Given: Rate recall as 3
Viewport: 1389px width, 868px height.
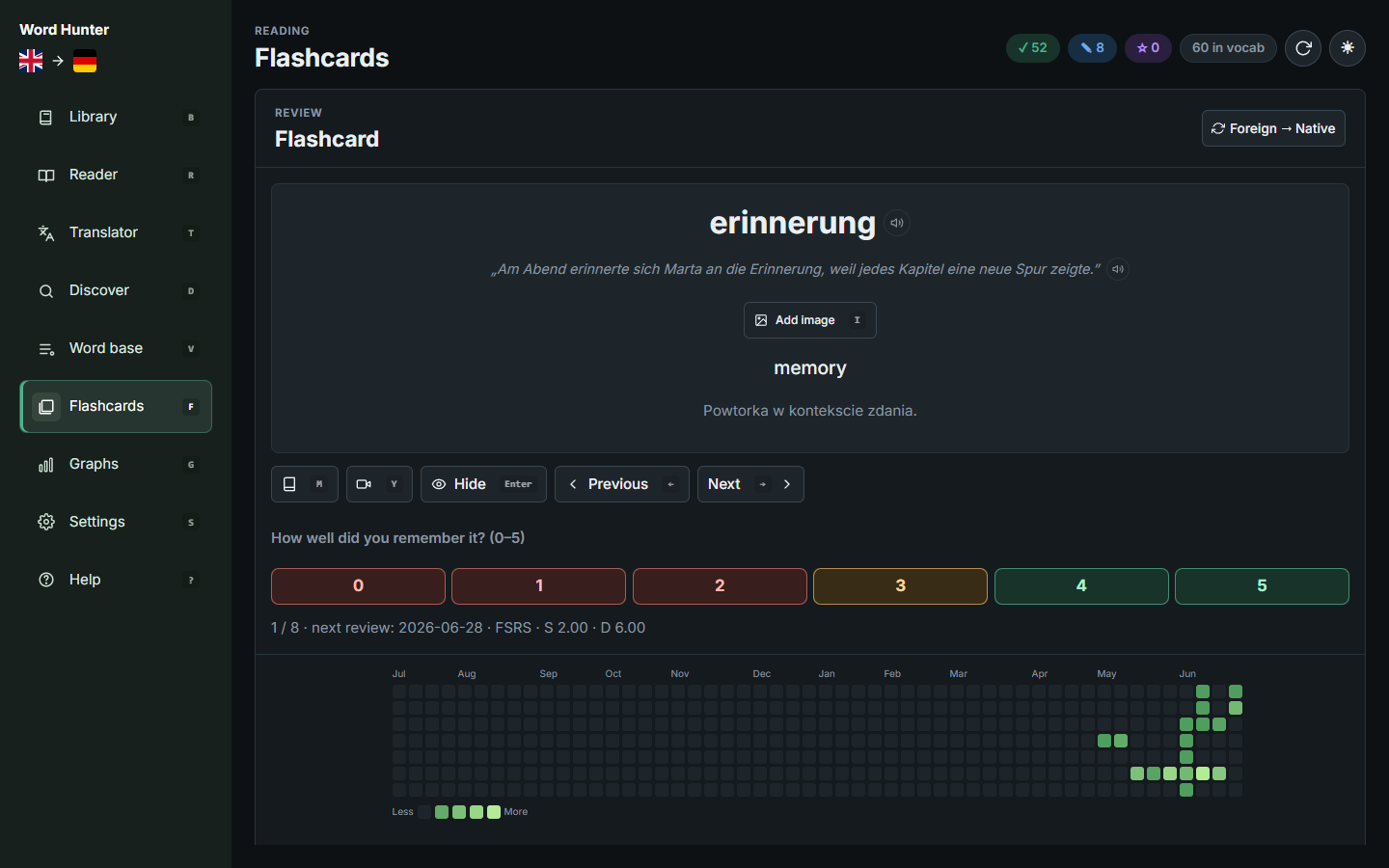Looking at the screenshot, I should 900,586.
